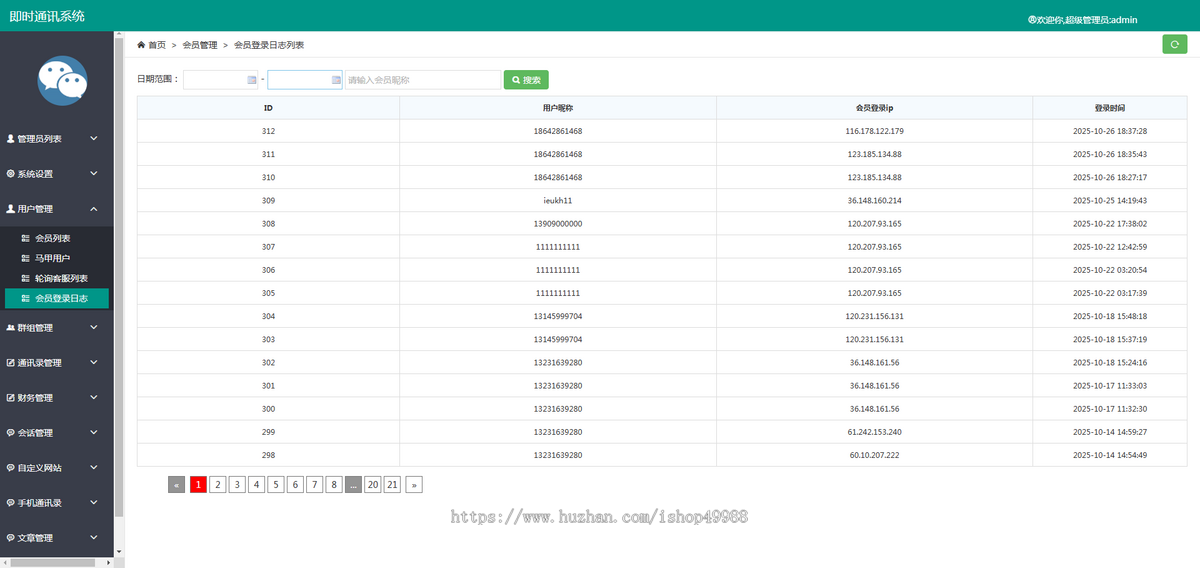Click the green 搜索 button
Image resolution: width=1200 pixels, height=568 pixels.
(526, 80)
